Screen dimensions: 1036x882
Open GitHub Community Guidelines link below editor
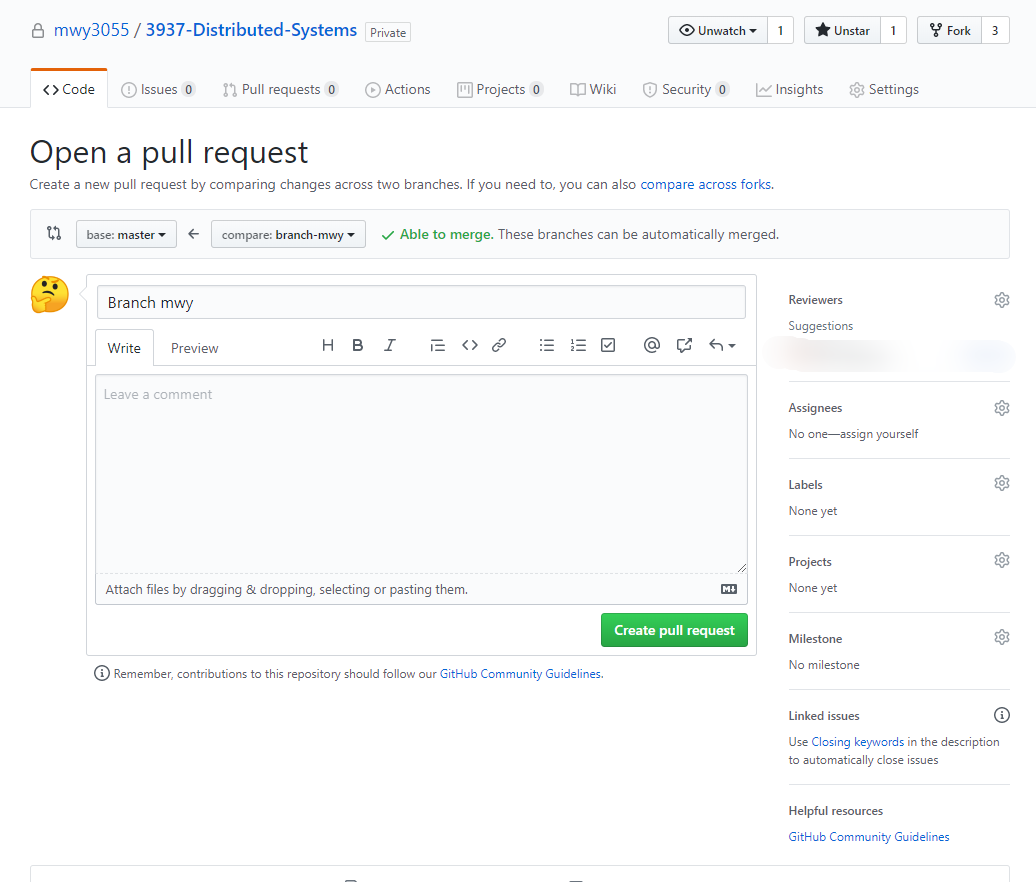[521, 674]
